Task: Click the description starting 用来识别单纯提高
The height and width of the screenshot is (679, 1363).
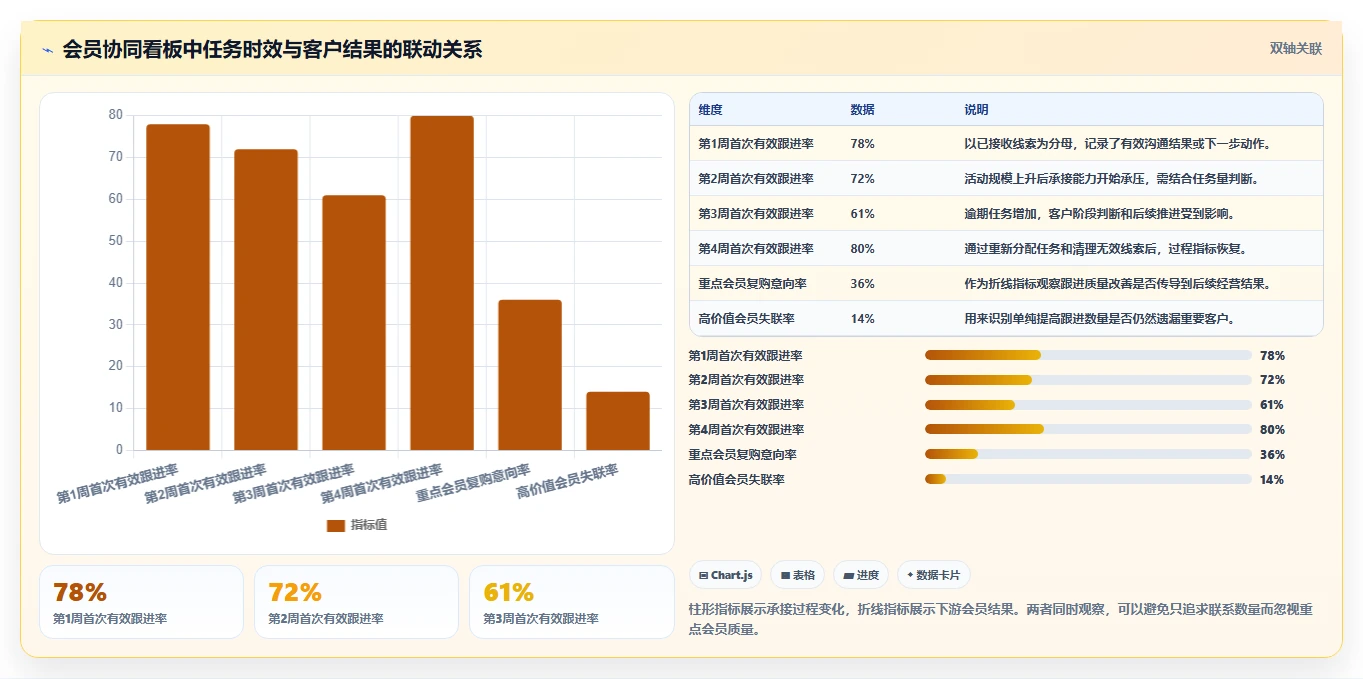Action: tap(1099, 319)
